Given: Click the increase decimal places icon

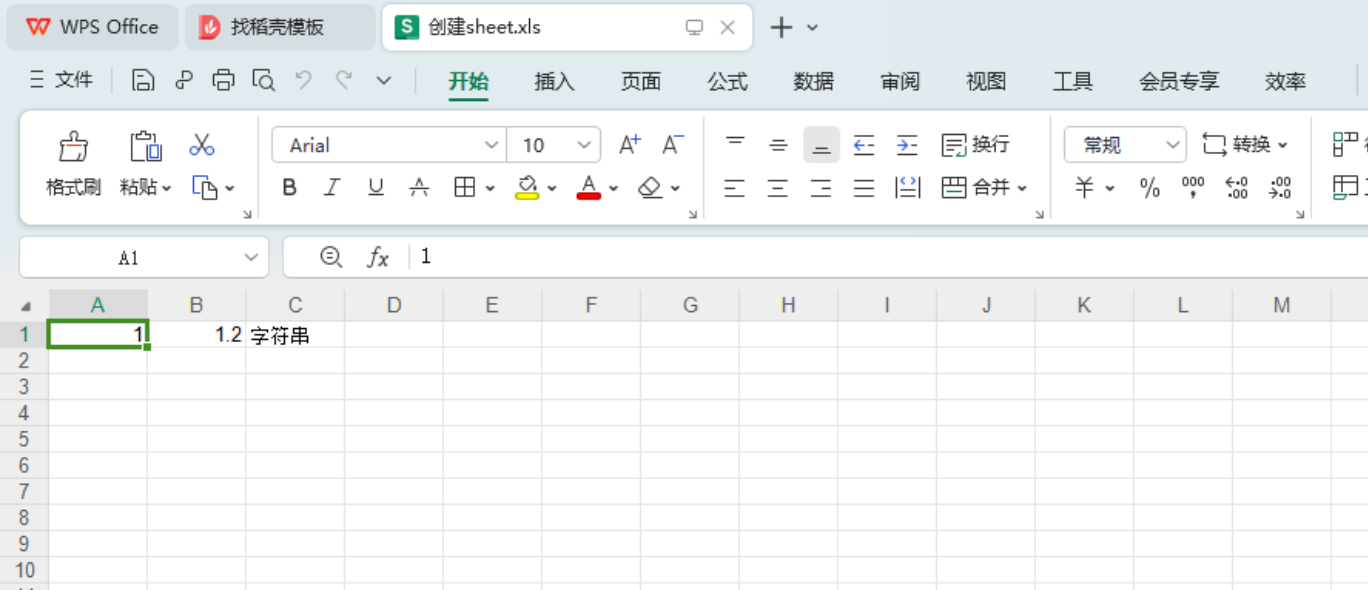Looking at the screenshot, I should [x=1236, y=187].
